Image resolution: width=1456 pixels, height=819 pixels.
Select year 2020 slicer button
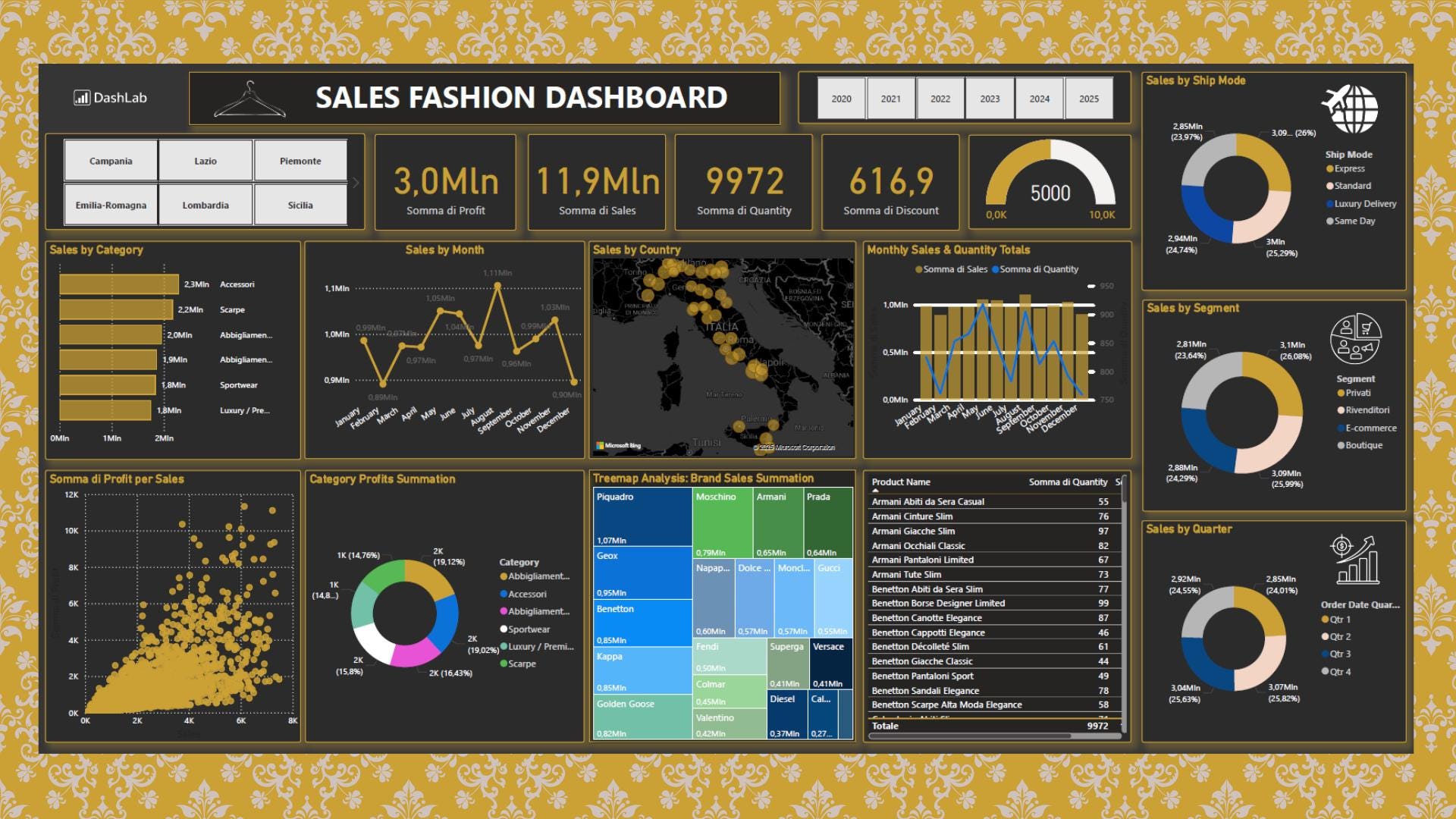(x=841, y=99)
